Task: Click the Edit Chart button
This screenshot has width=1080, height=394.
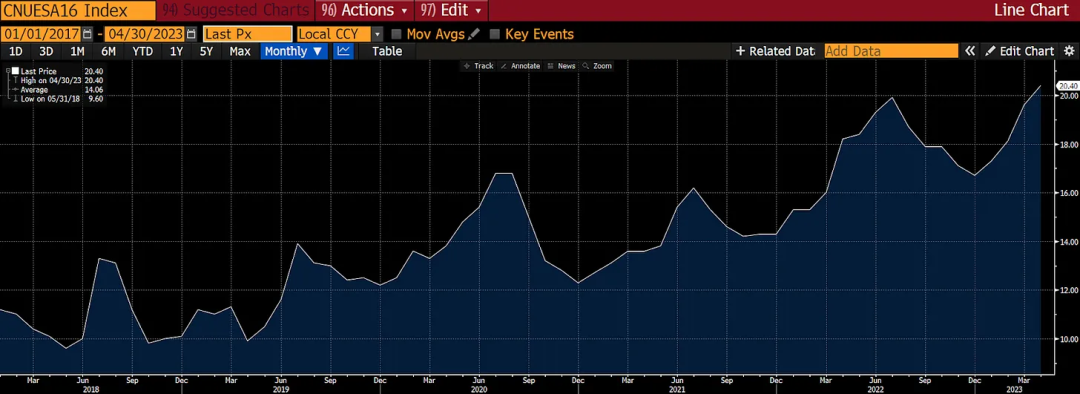Action: [x=1020, y=51]
